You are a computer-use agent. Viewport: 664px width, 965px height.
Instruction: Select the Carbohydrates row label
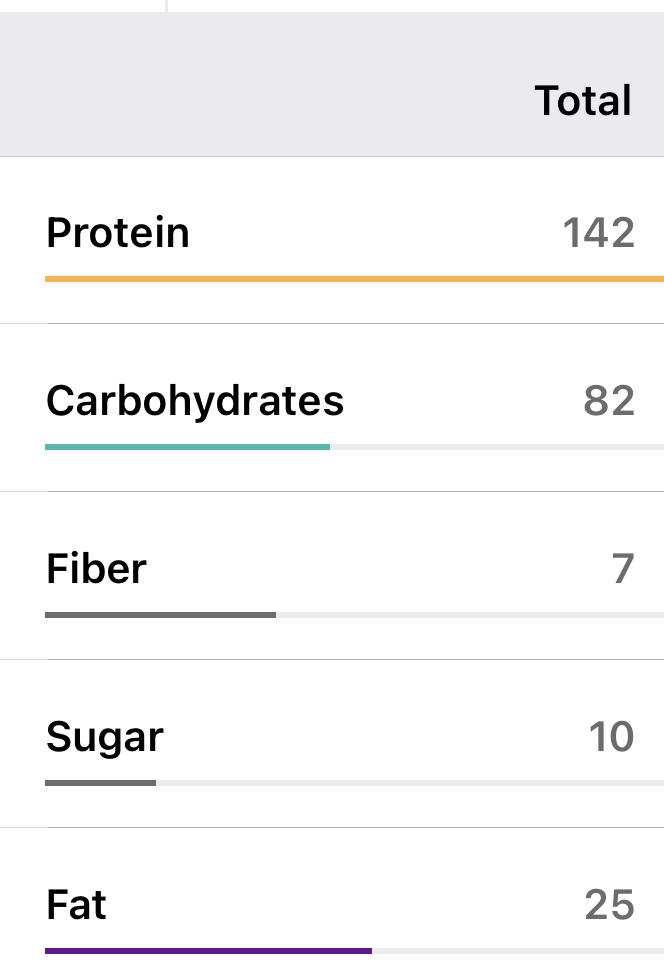pos(195,401)
